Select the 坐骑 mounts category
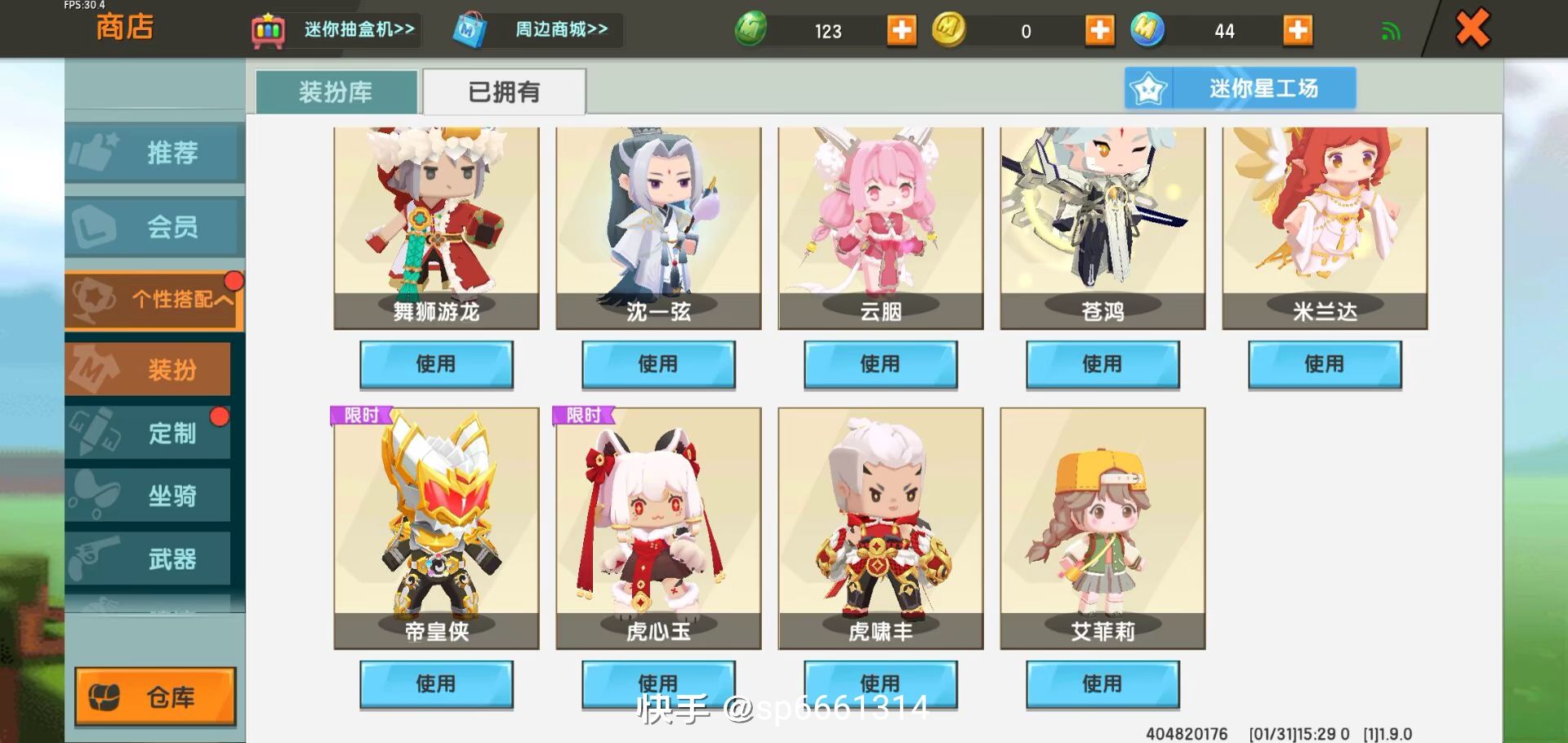The height and width of the screenshot is (743, 1568). 148,496
